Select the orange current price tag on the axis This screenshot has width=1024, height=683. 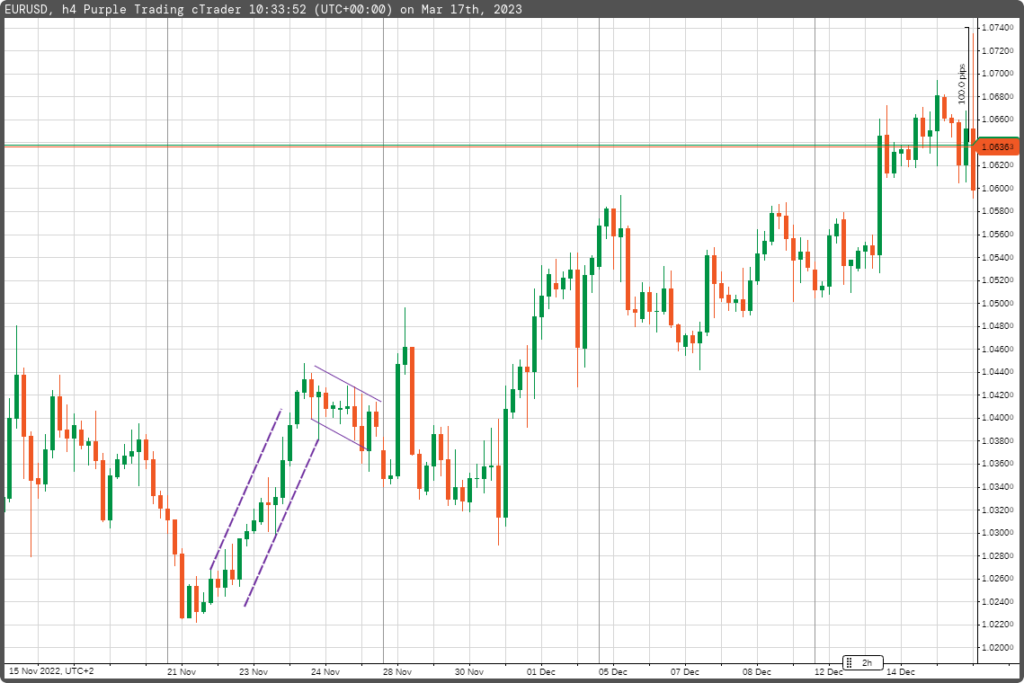tap(1000, 145)
